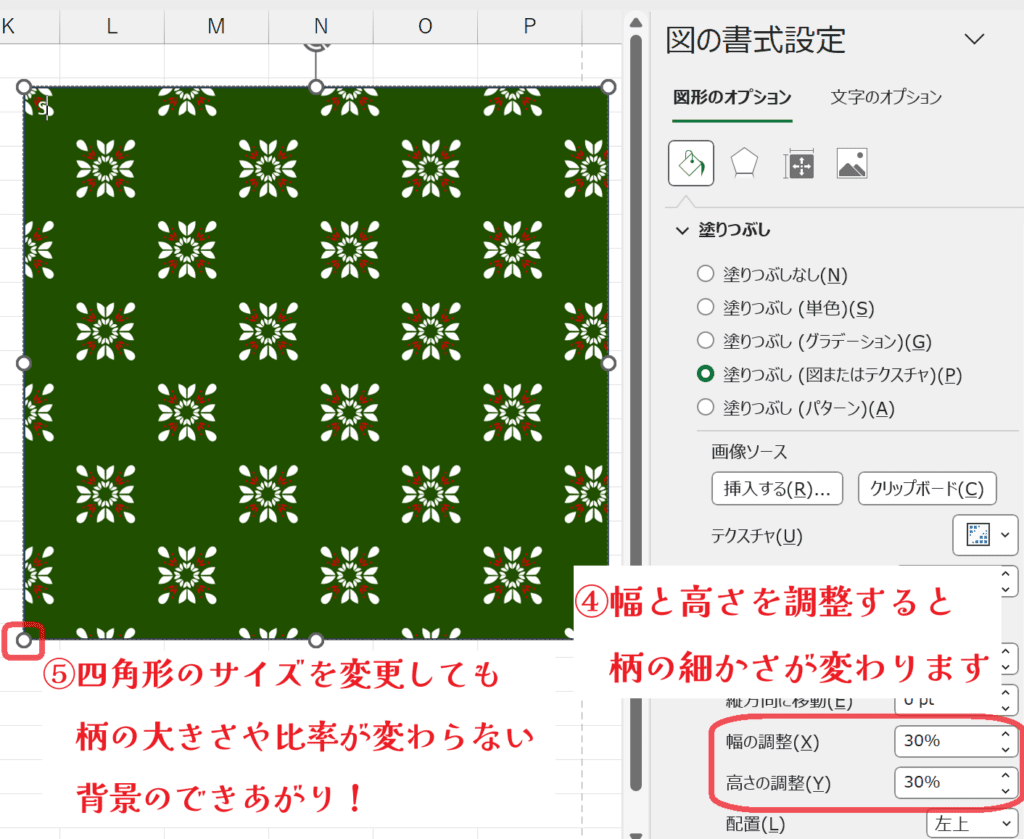Collapse the 塗りつぶし section
This screenshot has width=1024, height=839.
(x=682, y=230)
